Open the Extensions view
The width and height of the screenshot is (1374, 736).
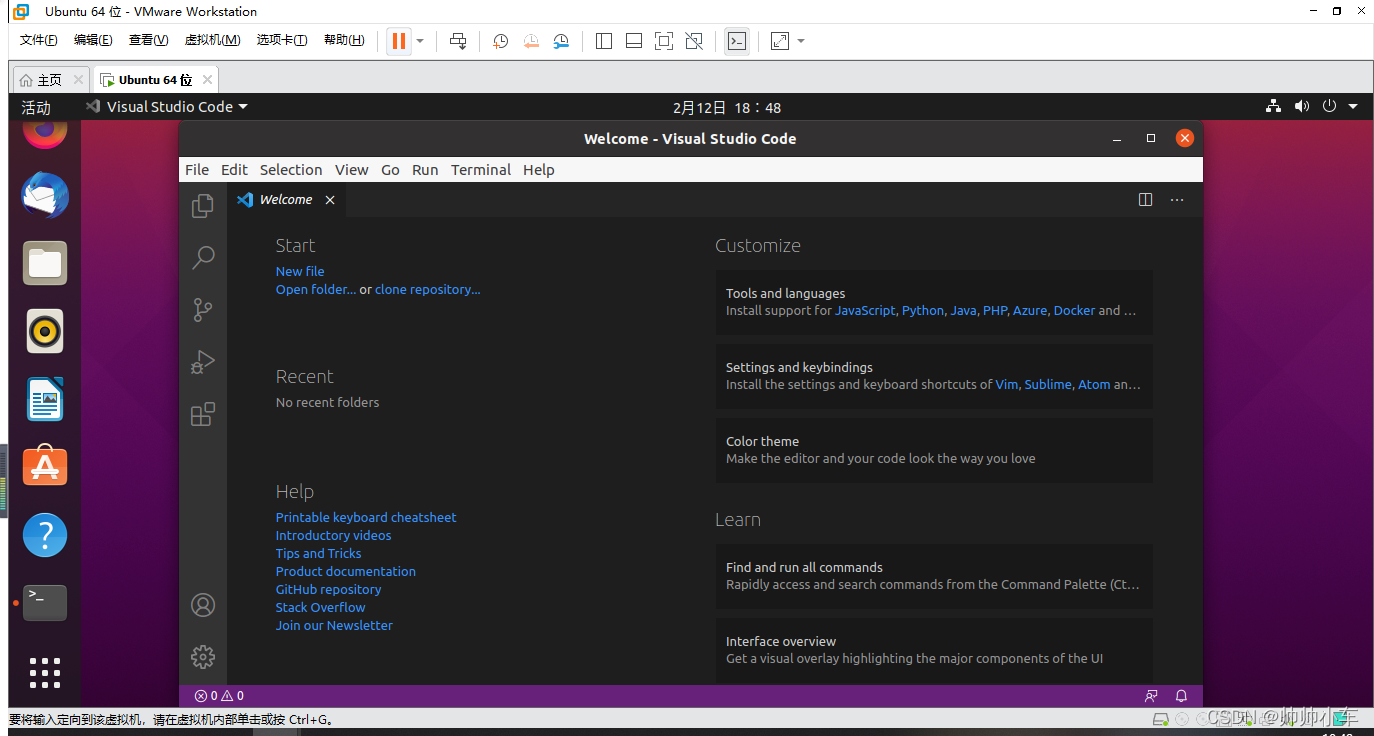(x=203, y=413)
